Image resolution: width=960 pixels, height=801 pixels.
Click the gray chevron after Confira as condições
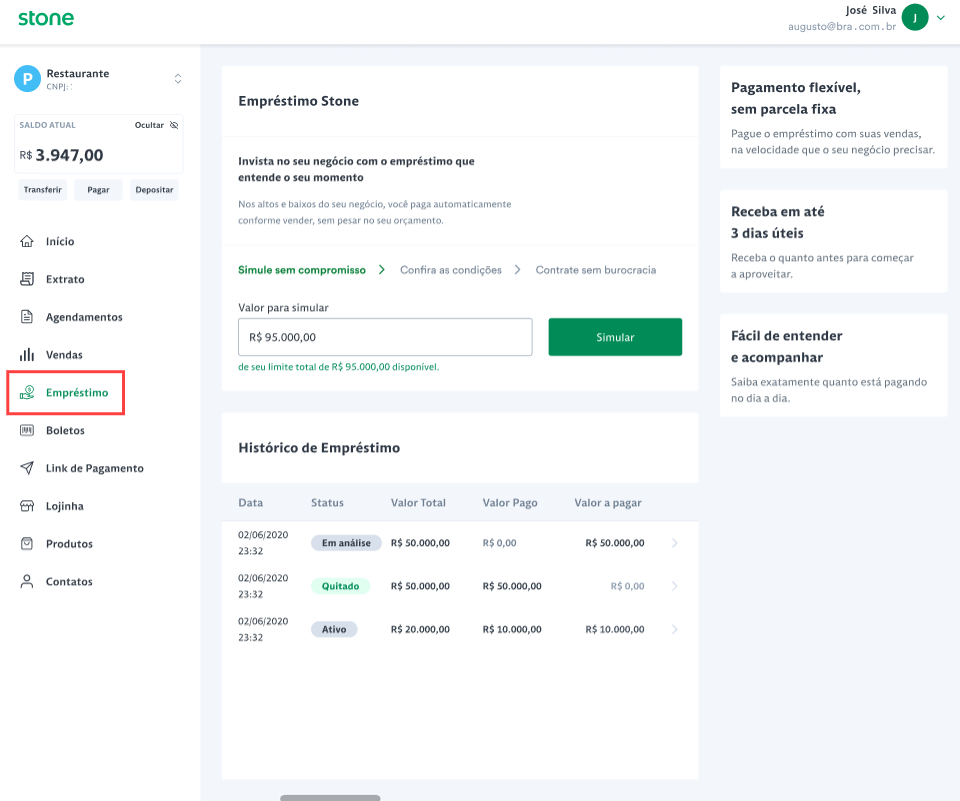coord(517,270)
